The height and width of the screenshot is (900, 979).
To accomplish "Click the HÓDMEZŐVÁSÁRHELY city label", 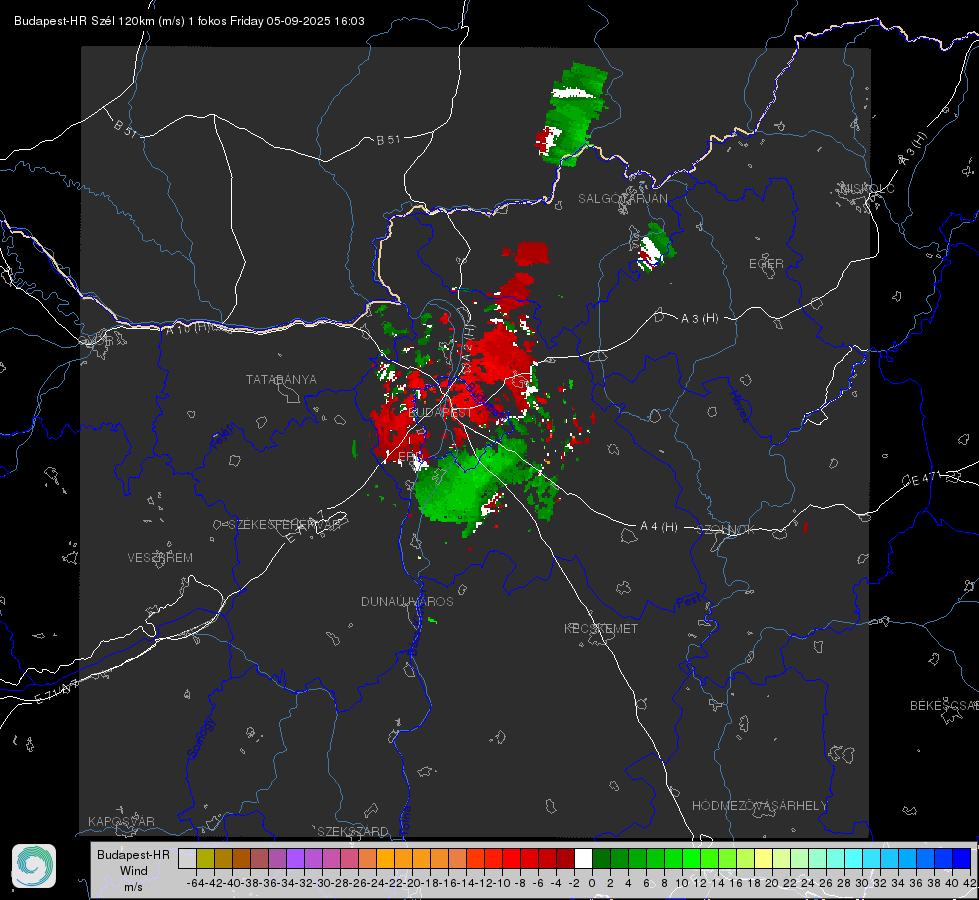I will (x=759, y=806).
